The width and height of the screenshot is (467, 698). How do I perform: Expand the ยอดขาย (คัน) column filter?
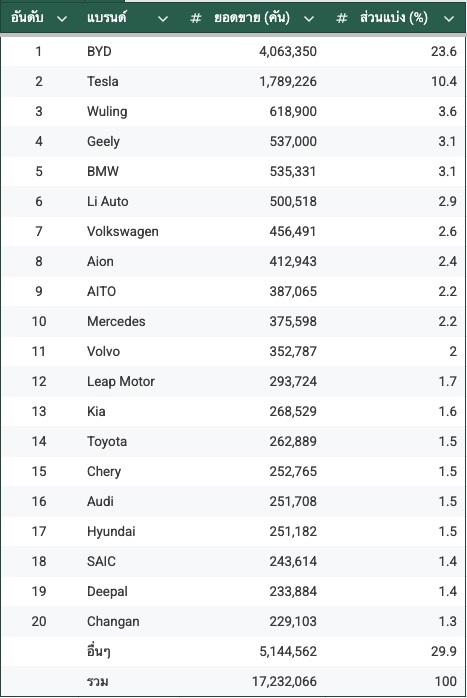[x=309, y=19]
